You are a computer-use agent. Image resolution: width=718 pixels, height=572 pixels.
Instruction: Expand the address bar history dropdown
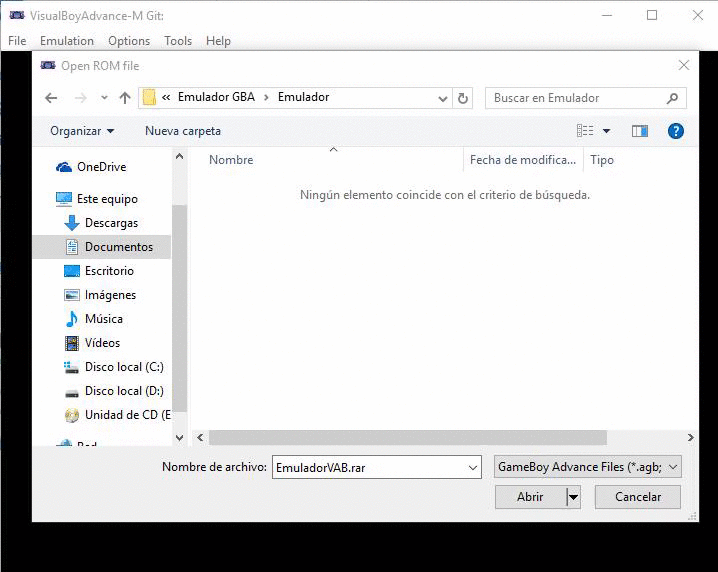point(442,98)
